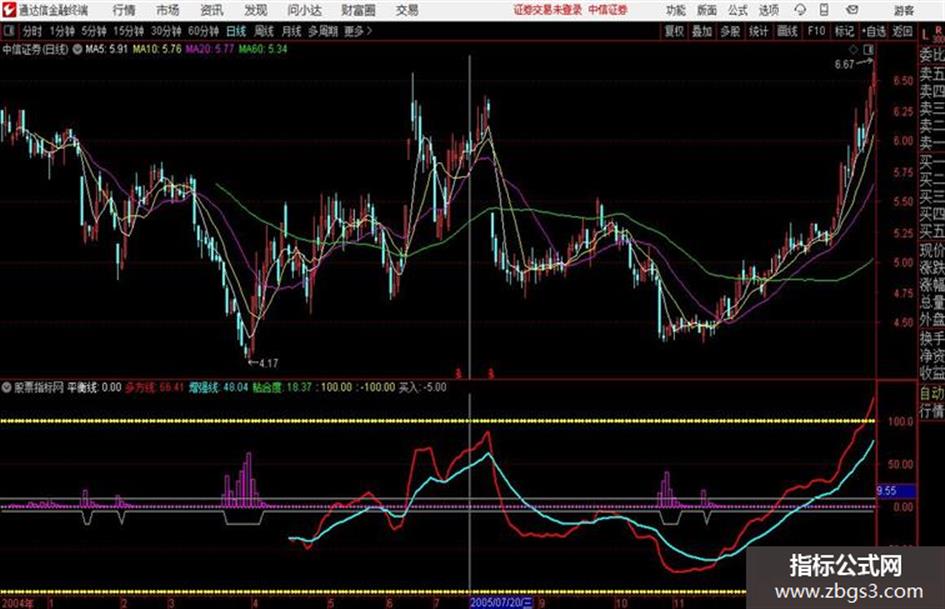The image size is (945, 609).
Task: Click the 叠加 overlay toolbar button
Action: click(x=702, y=31)
